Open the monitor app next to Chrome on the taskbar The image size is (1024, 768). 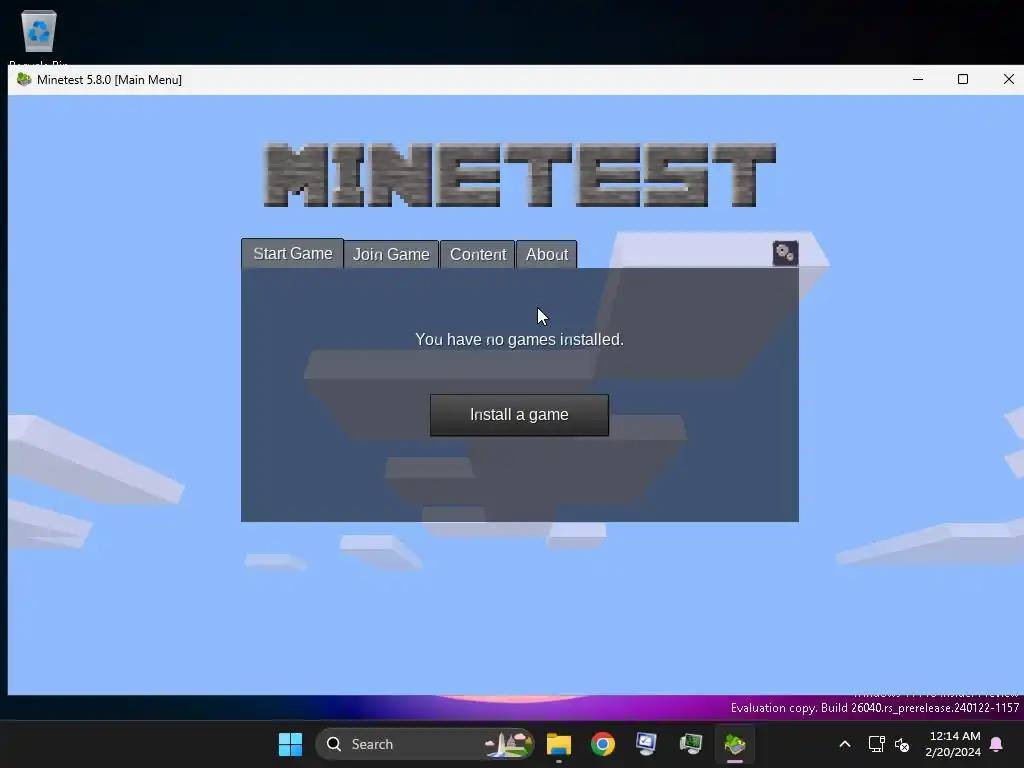point(647,744)
